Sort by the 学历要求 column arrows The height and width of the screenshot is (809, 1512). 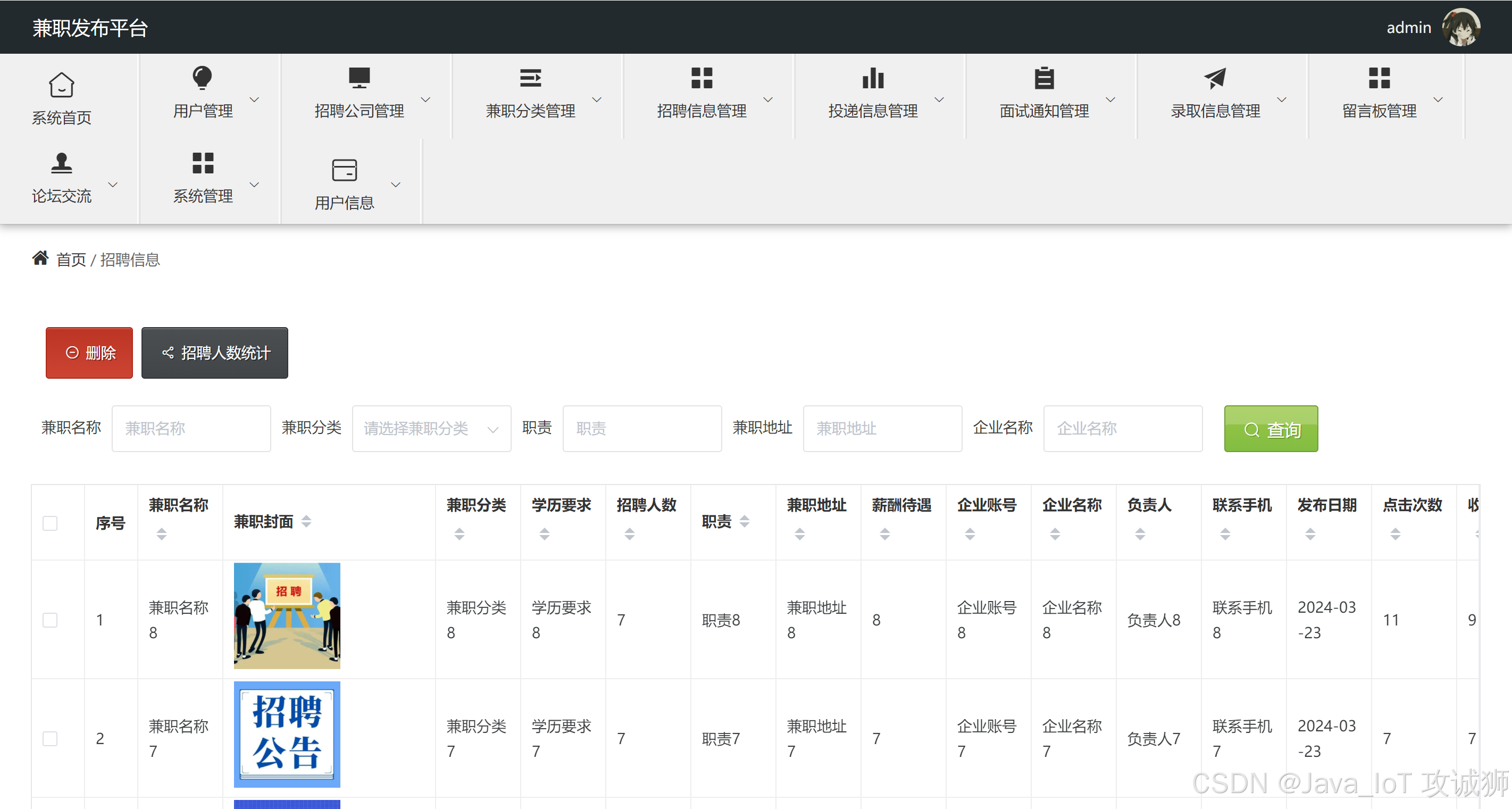(545, 533)
